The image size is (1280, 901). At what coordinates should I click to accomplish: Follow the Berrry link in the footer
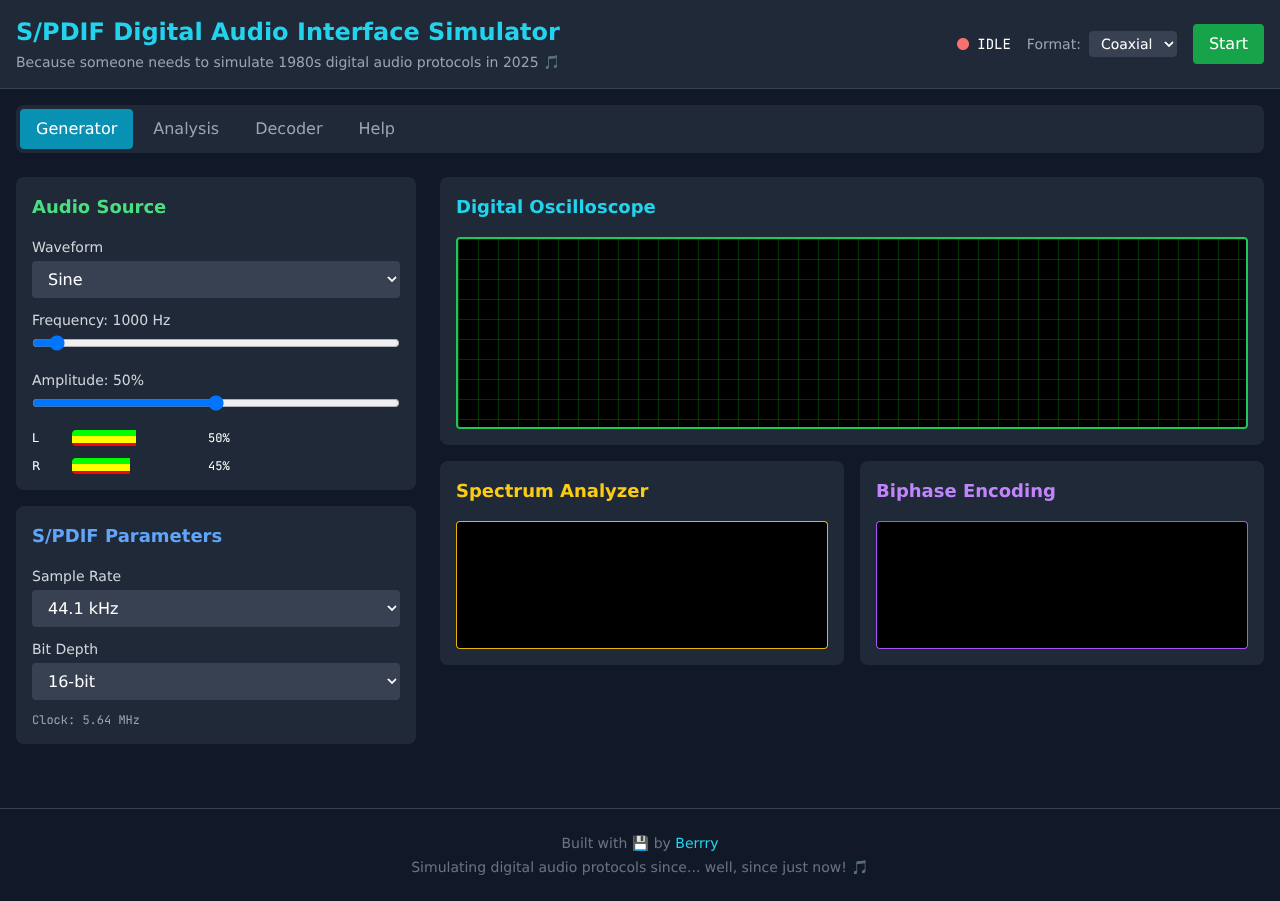pyautogui.click(x=696, y=843)
